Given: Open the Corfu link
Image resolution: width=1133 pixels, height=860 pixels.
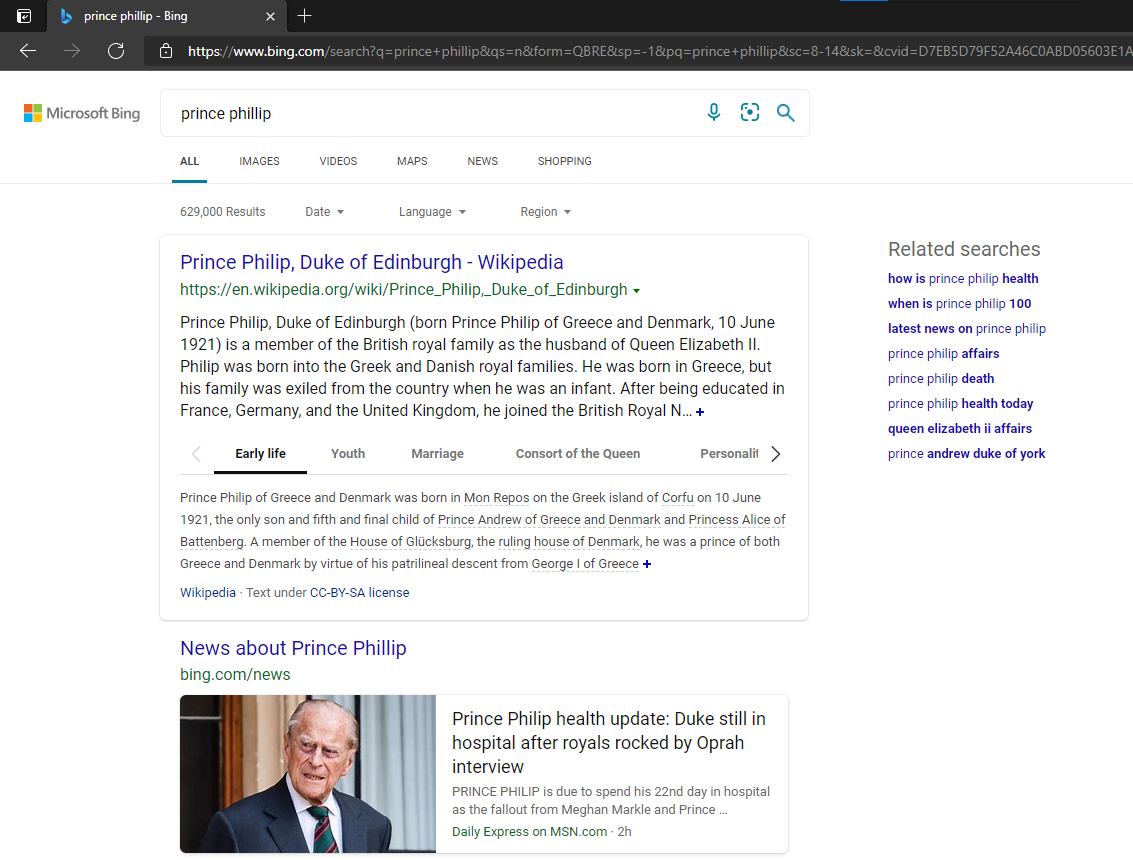Looking at the screenshot, I should point(678,498).
